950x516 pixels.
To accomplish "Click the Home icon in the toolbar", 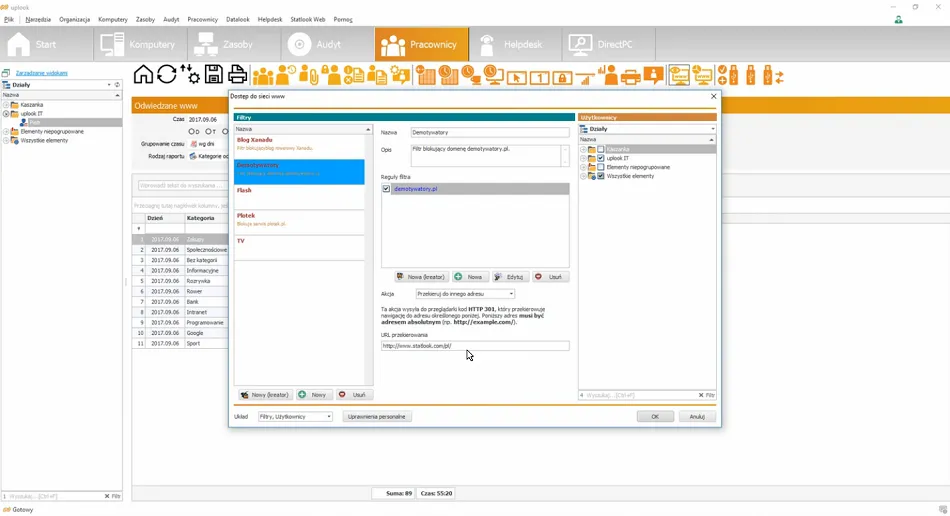I will pos(143,75).
